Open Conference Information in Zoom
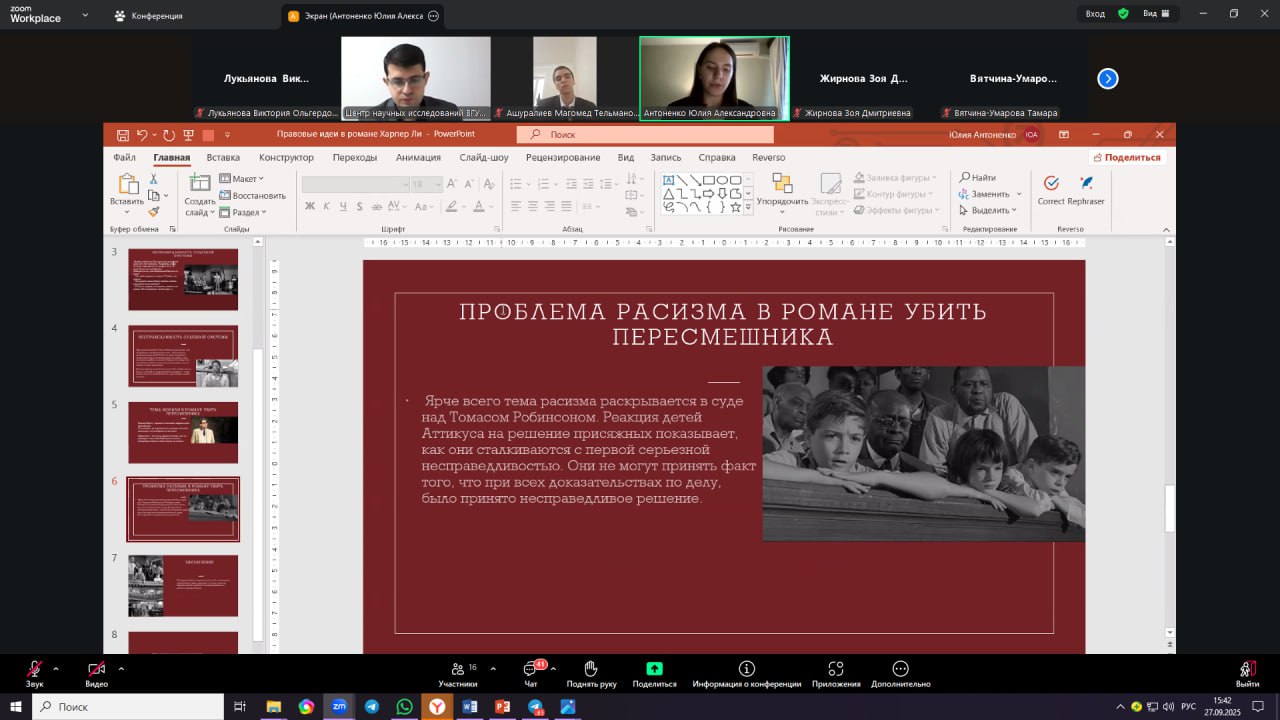This screenshot has width=1280, height=720. (x=746, y=669)
